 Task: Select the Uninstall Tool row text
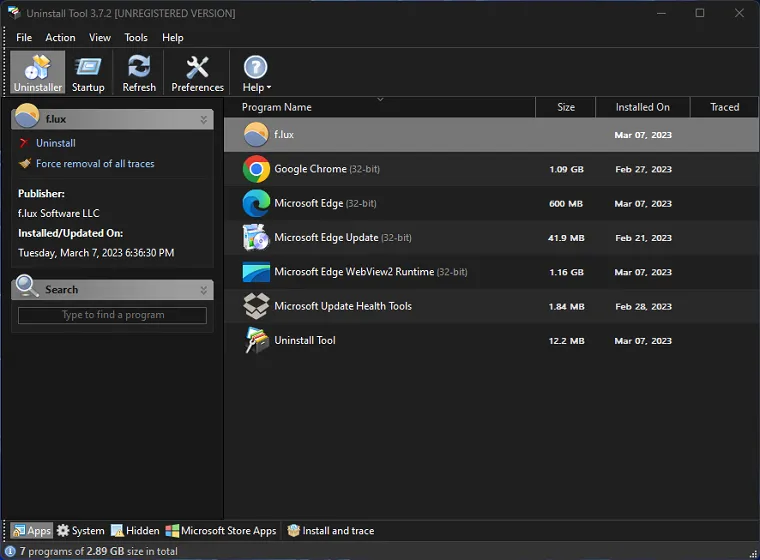click(305, 340)
